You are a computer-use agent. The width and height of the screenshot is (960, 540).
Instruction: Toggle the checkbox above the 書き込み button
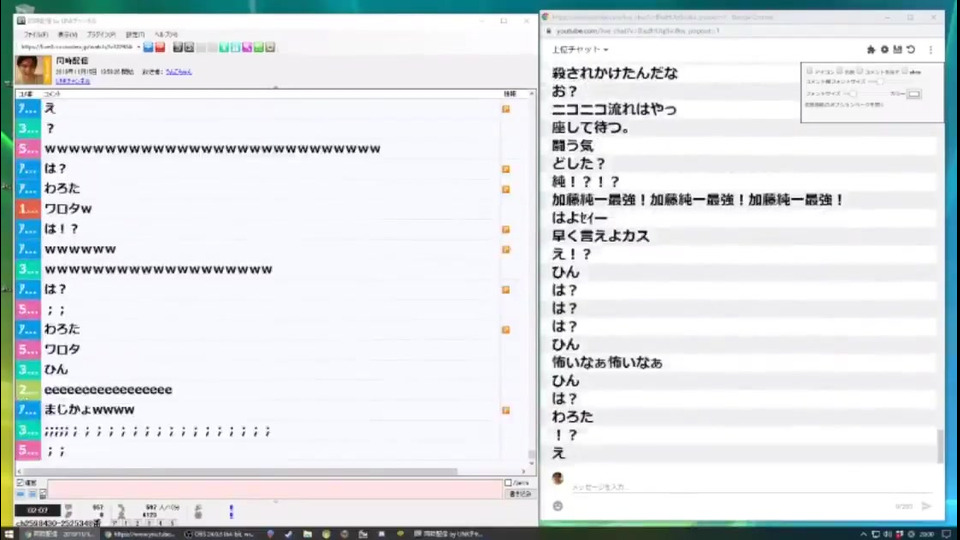click(x=508, y=482)
